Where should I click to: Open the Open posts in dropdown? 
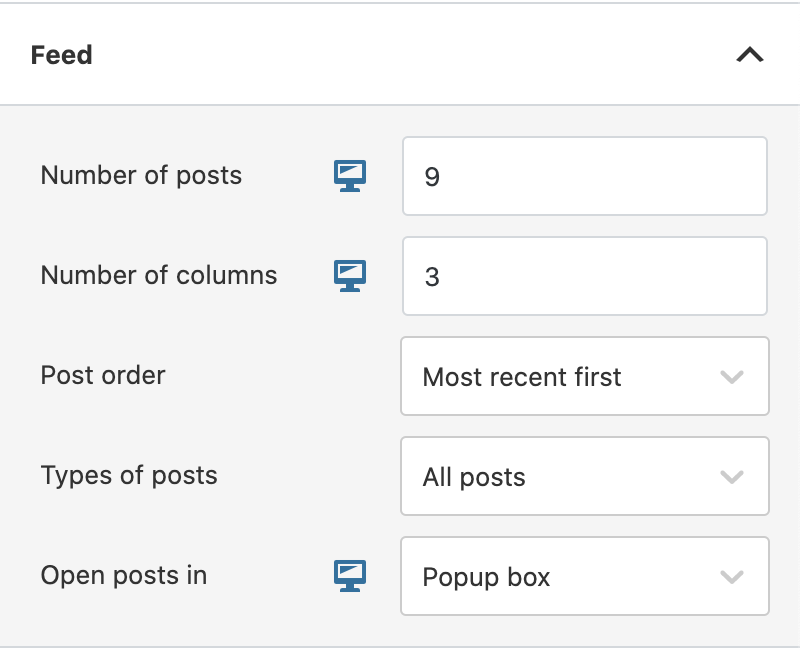[585, 576]
